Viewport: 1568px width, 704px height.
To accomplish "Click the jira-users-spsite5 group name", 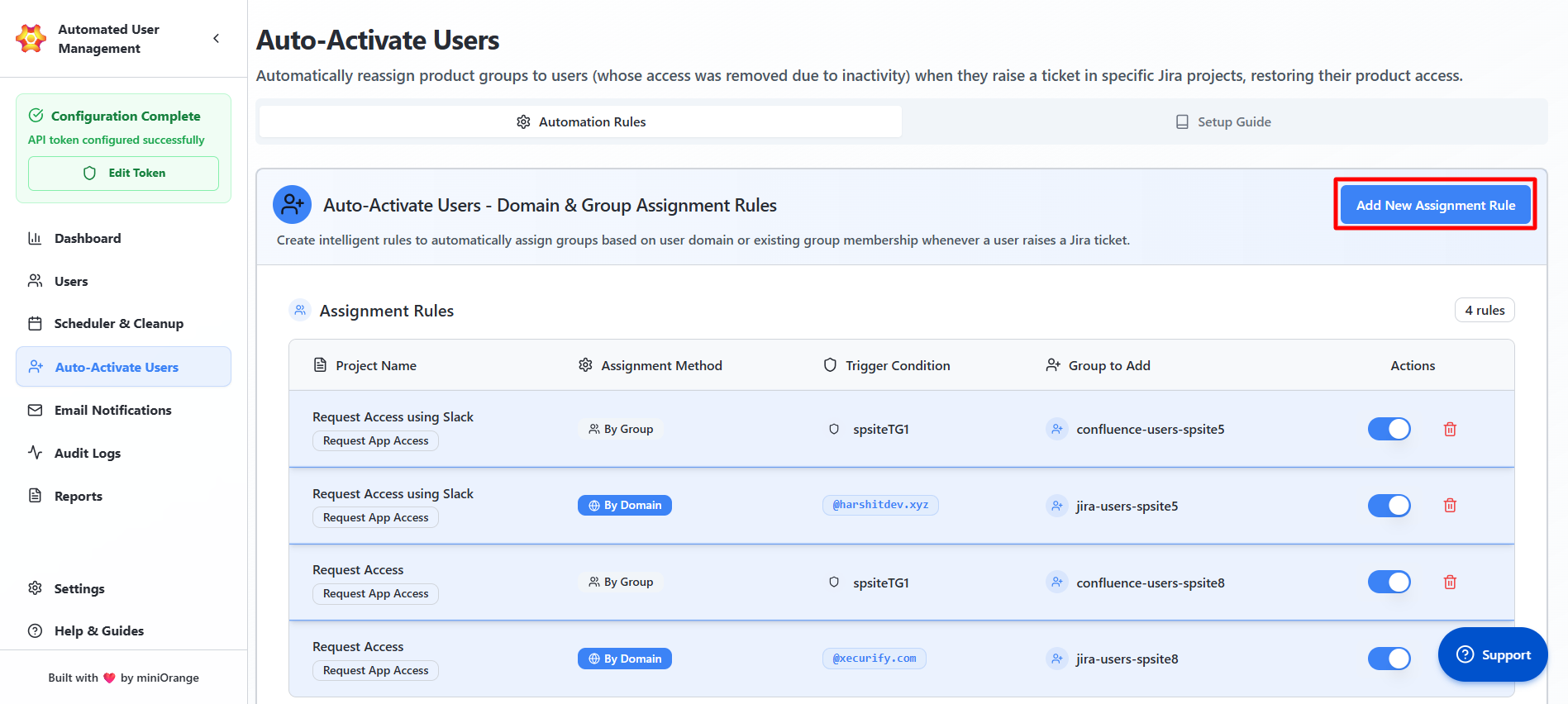I will tap(1127, 507).
